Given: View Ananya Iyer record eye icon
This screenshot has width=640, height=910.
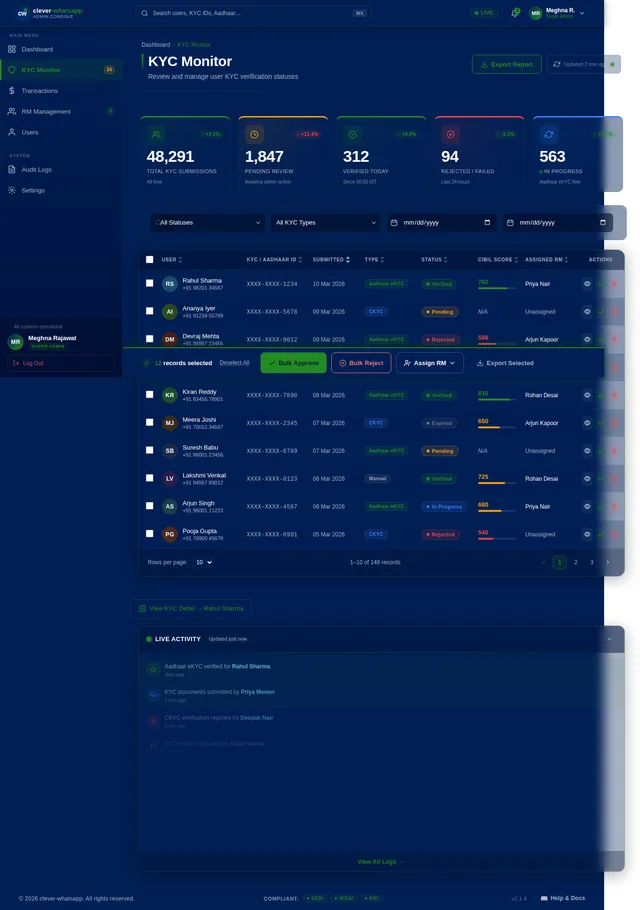Looking at the screenshot, I should [587, 312].
